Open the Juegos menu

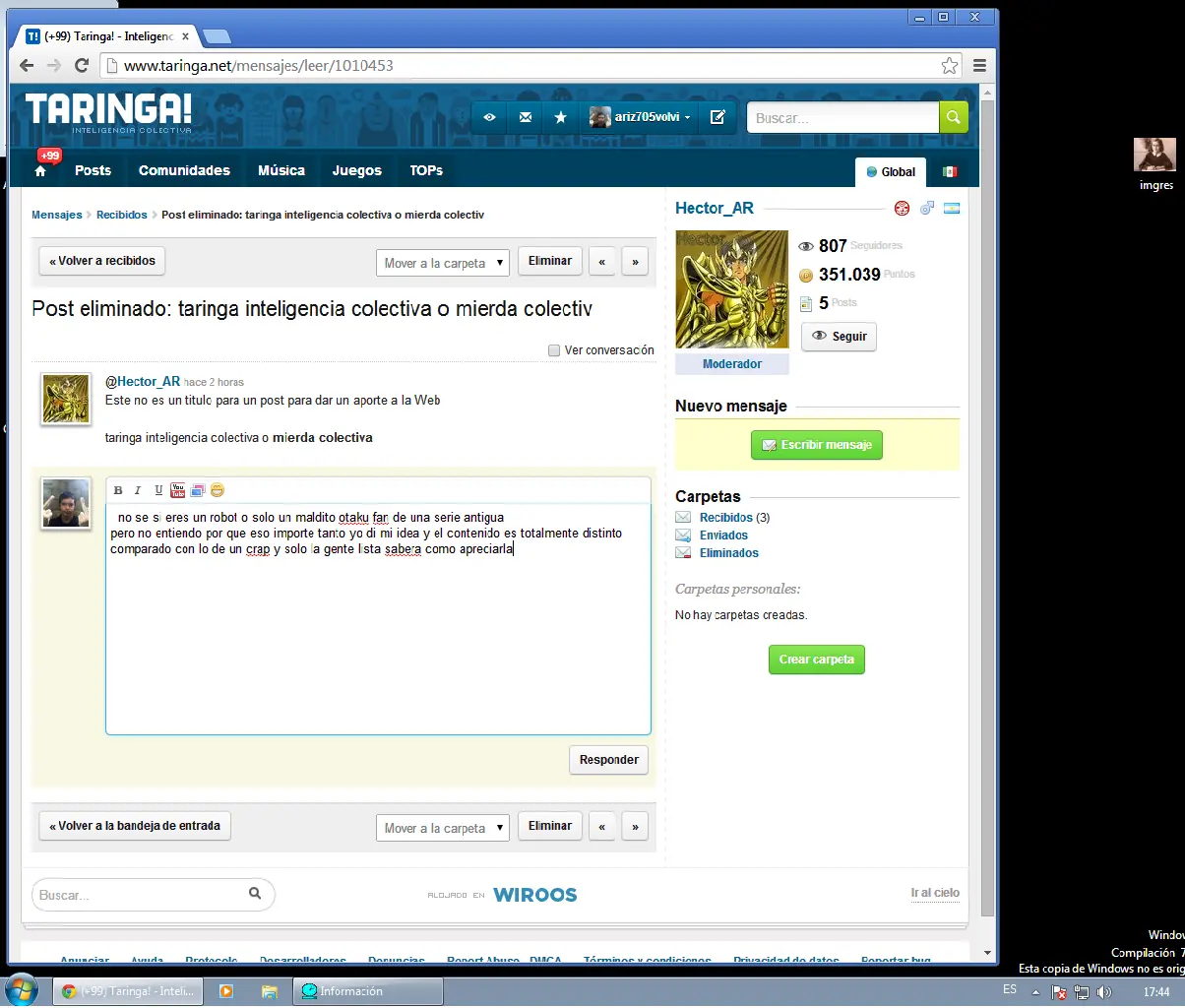tap(356, 170)
